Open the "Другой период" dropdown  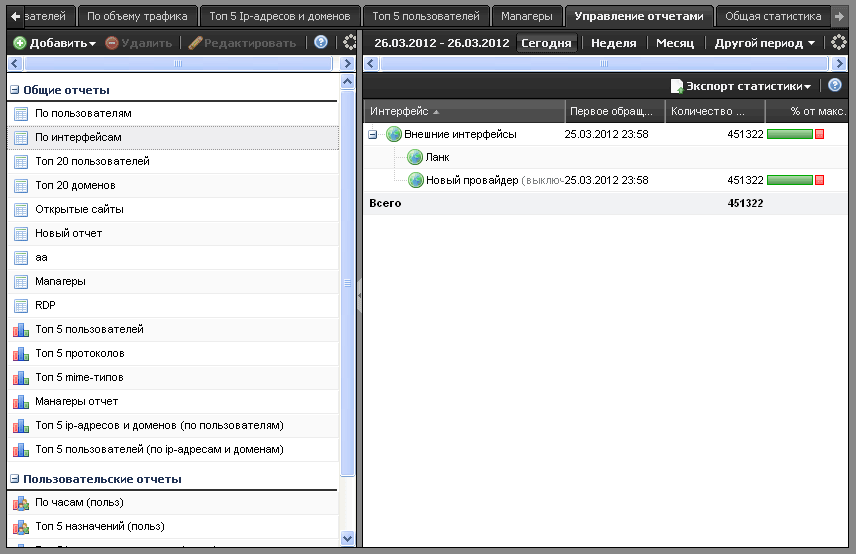click(x=765, y=43)
